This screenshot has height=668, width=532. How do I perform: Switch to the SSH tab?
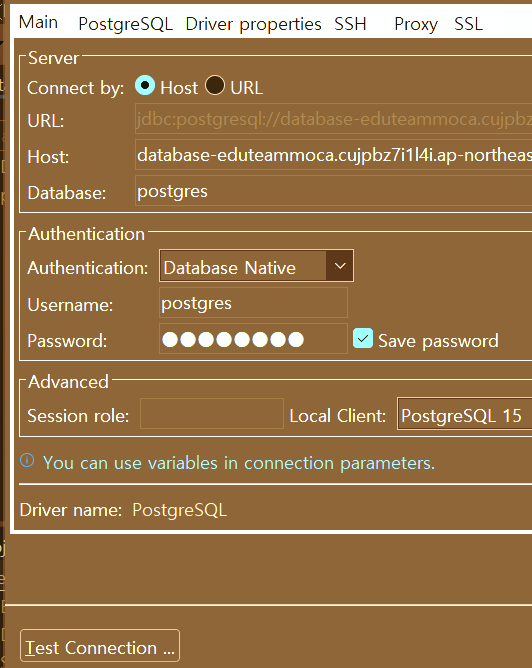coord(350,24)
